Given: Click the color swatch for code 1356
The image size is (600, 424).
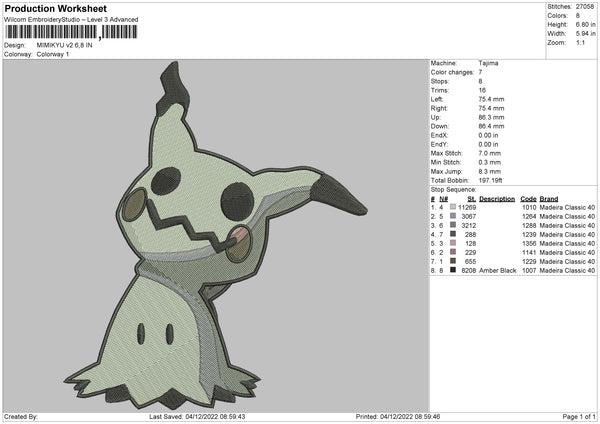Looking at the screenshot, I should (453, 243).
